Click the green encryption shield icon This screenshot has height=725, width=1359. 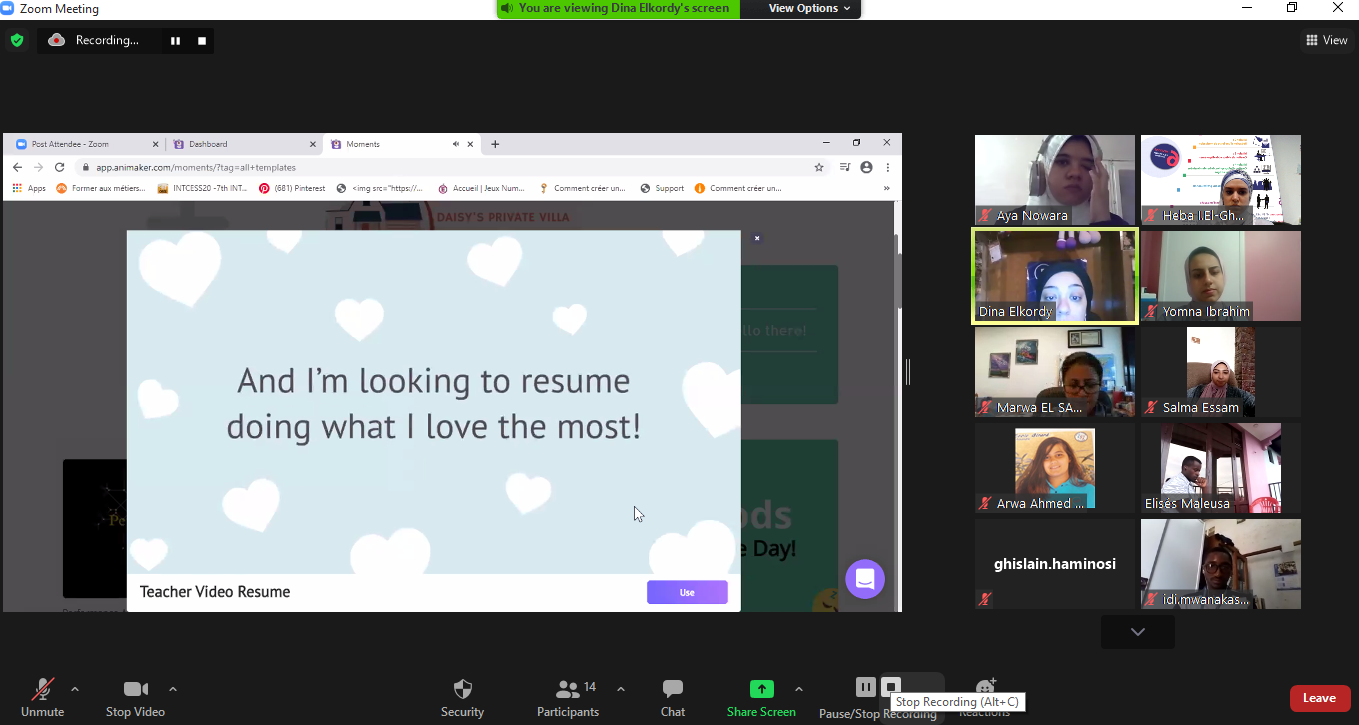(17, 40)
